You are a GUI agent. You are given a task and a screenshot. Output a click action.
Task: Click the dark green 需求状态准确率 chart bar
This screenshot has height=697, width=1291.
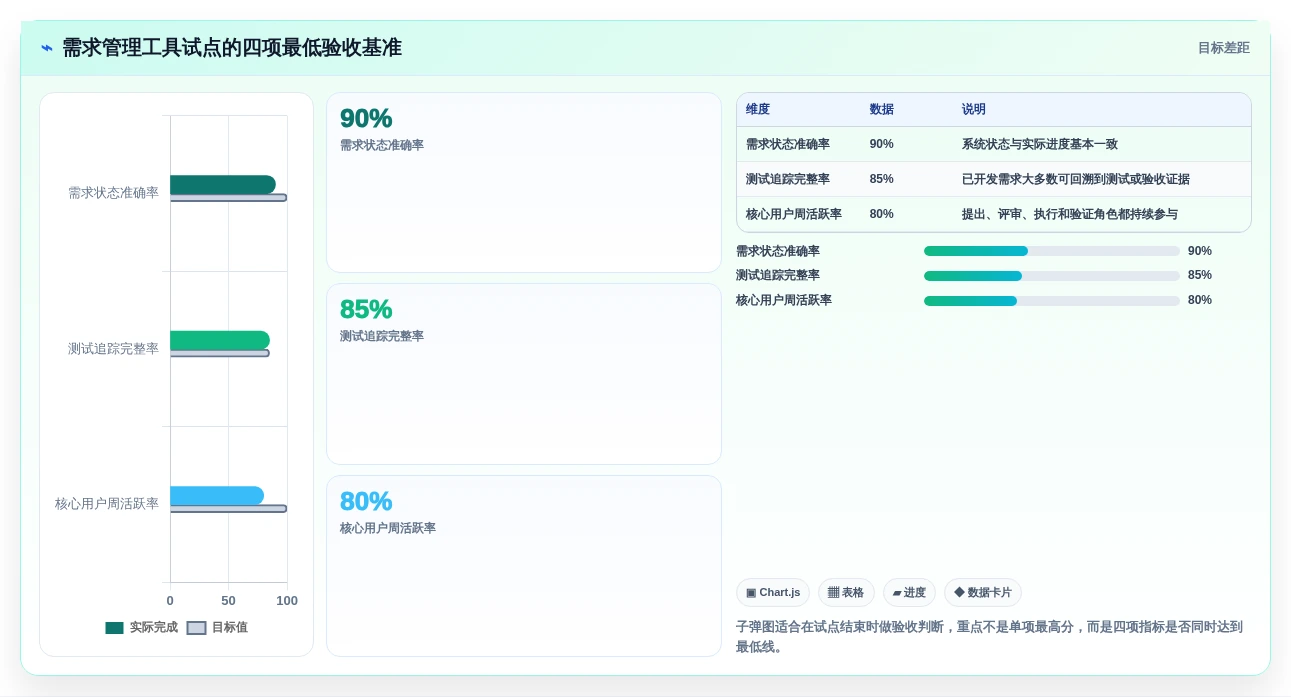[x=223, y=185]
